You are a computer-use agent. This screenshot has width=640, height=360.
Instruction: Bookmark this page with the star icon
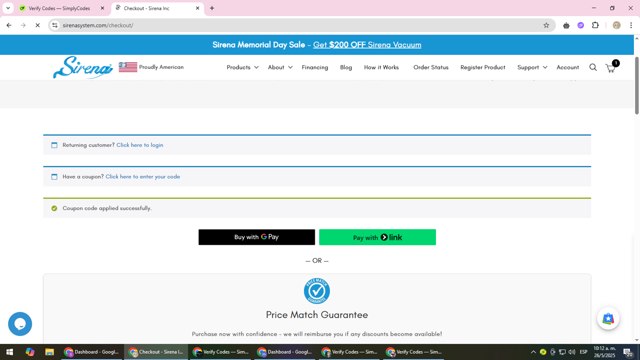[x=546, y=25]
